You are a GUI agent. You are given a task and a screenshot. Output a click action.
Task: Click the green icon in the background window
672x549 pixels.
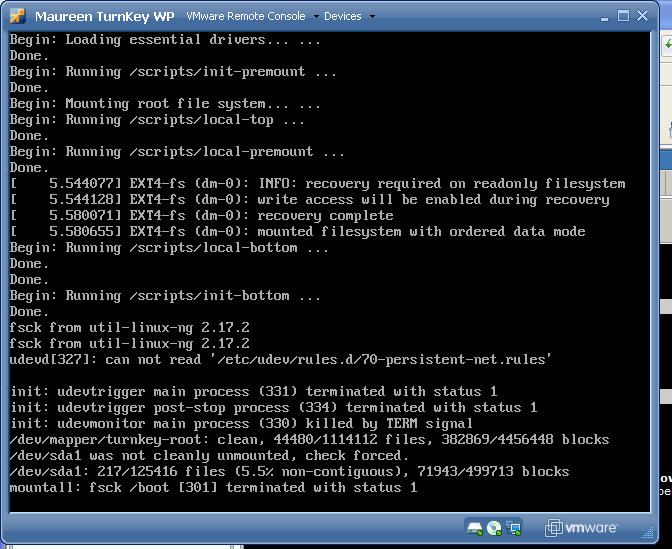pos(667,45)
